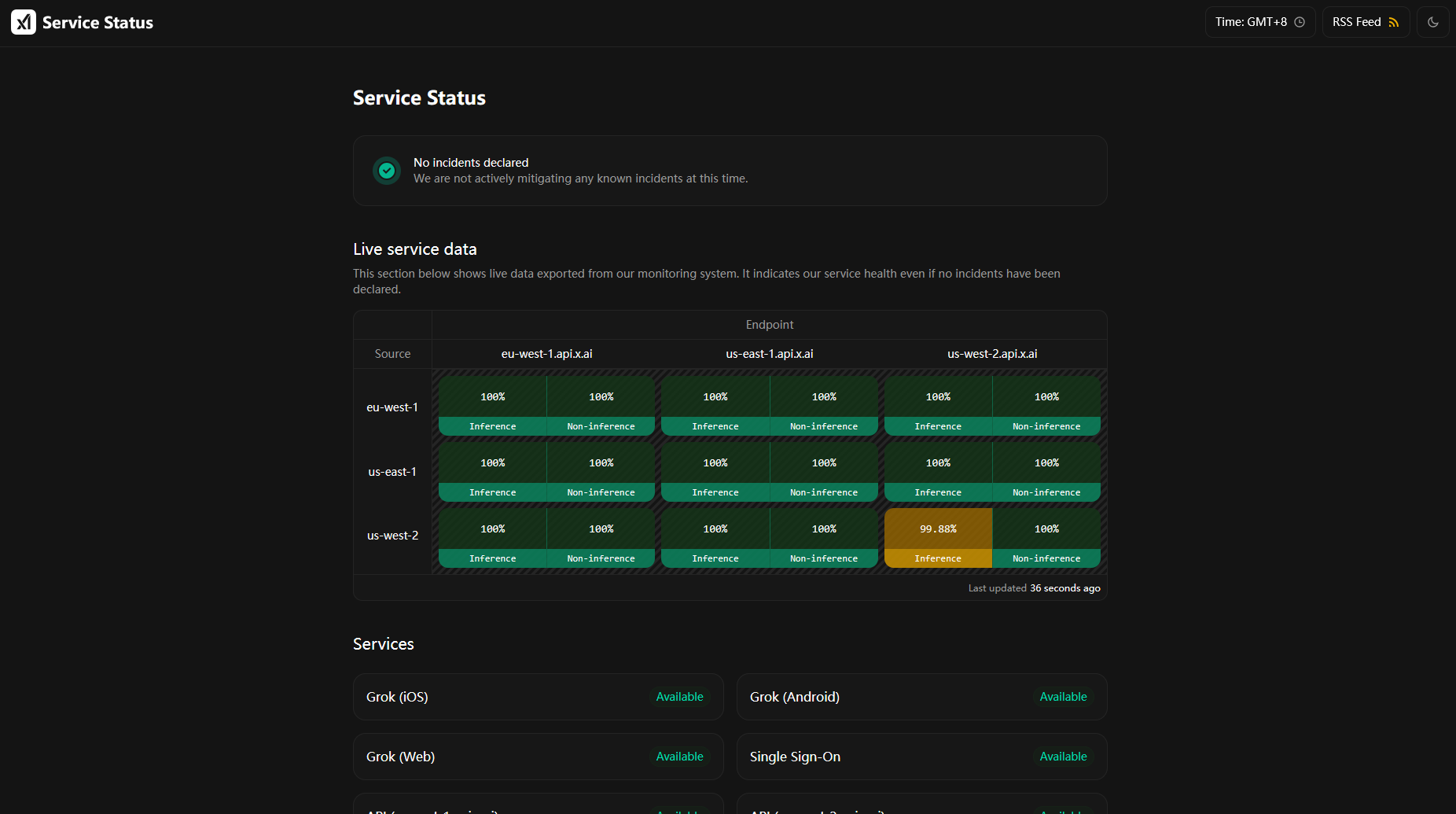Screen dimensions: 1456x814
Task: Click eu-west-1 row Non-inference cell under us-west-2.api.x.ai
Action: pyautogui.click(x=1046, y=406)
